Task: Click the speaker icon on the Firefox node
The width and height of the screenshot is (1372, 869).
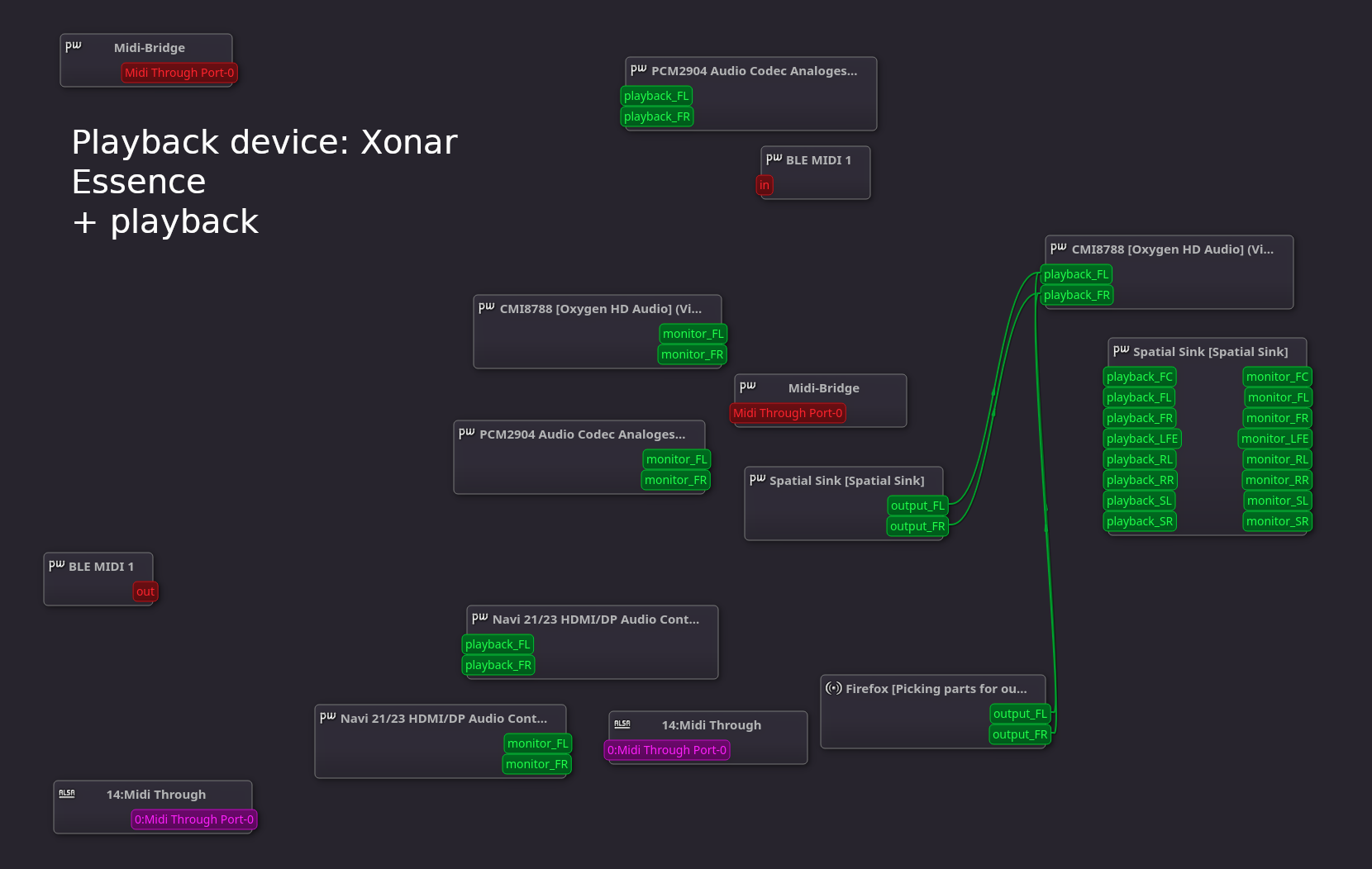Action: point(833,688)
